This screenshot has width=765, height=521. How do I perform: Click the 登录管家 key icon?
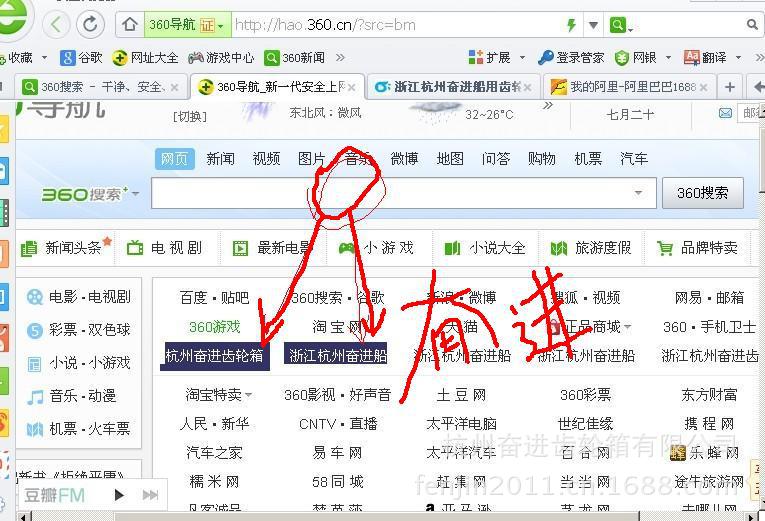coord(545,58)
